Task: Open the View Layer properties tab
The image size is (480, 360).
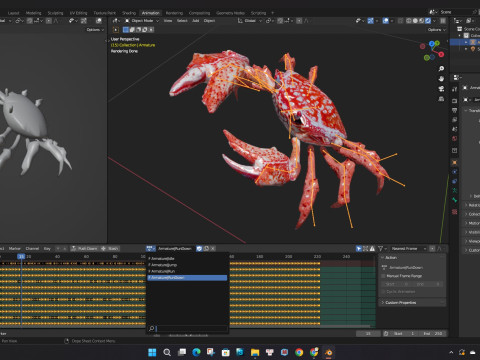Action: point(454,119)
